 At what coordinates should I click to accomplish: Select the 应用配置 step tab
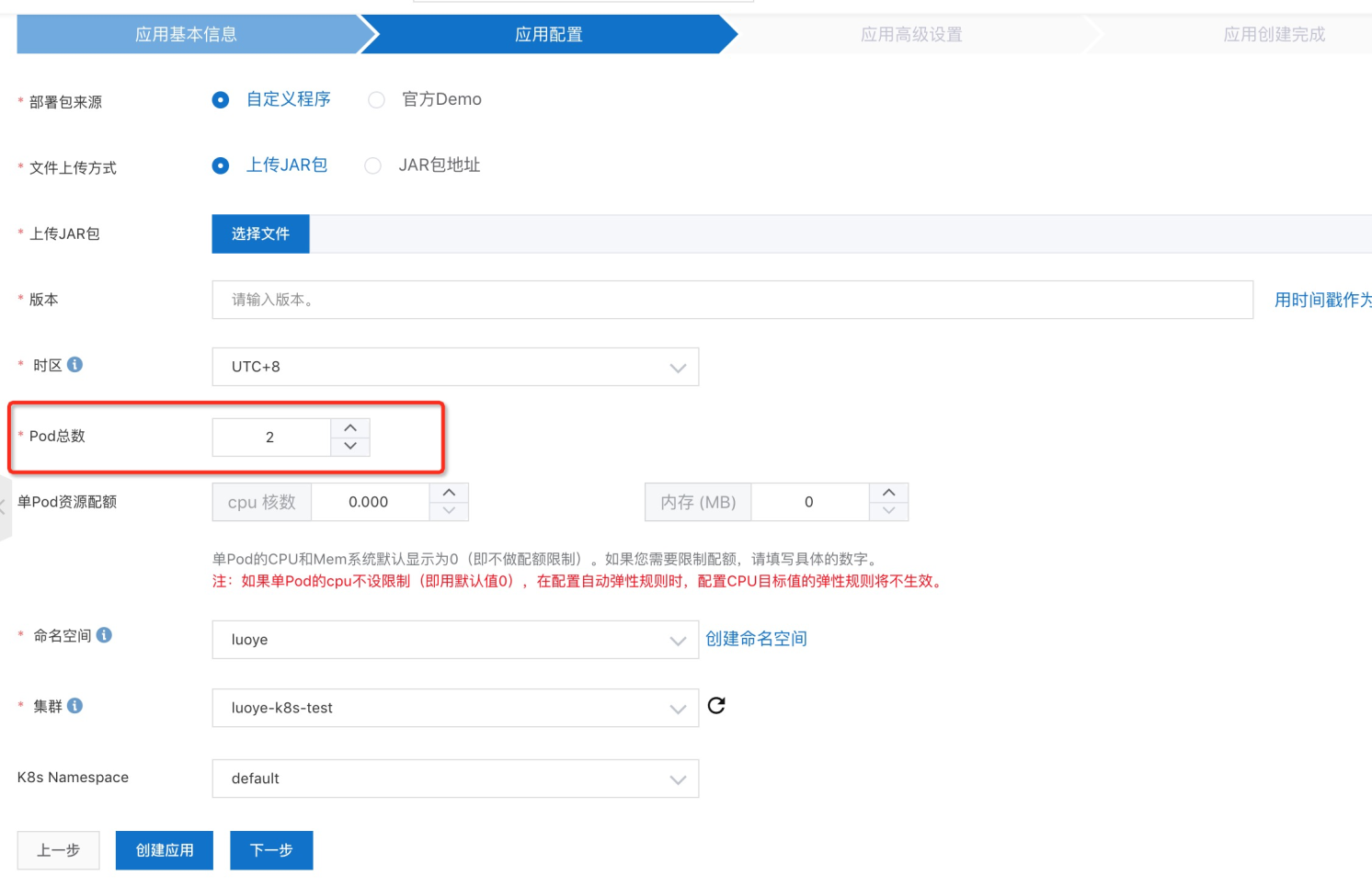pyautogui.click(x=549, y=34)
